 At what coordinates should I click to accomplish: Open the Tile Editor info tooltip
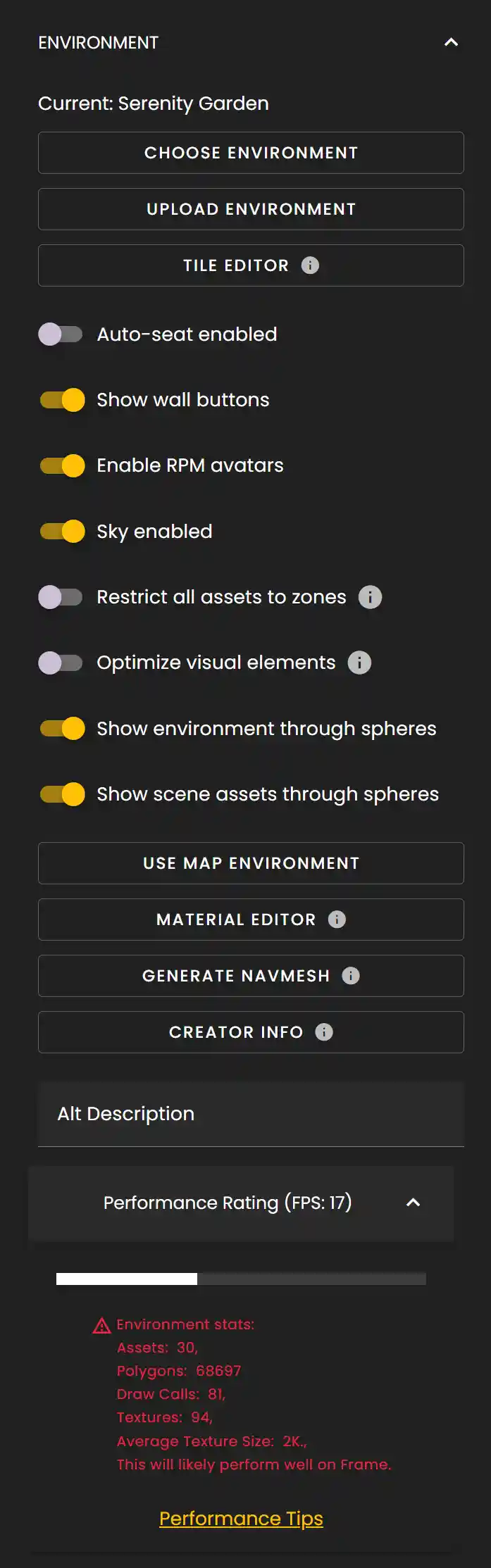coord(311,265)
